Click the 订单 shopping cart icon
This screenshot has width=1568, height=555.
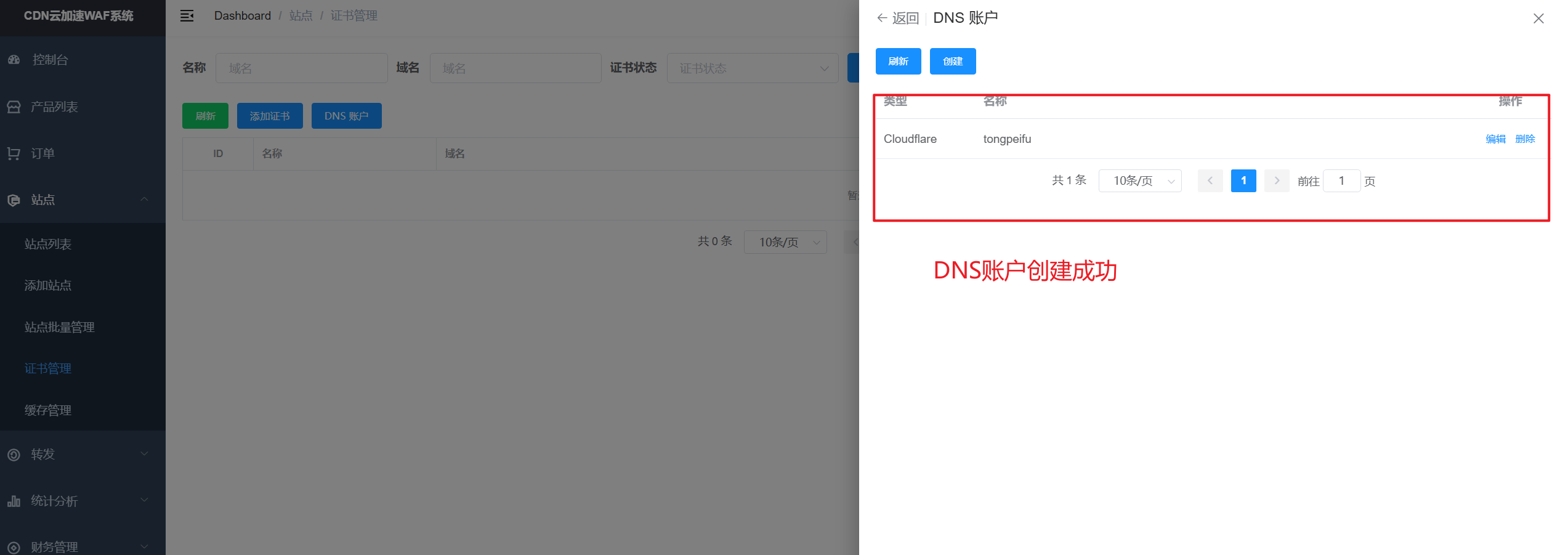pos(14,153)
